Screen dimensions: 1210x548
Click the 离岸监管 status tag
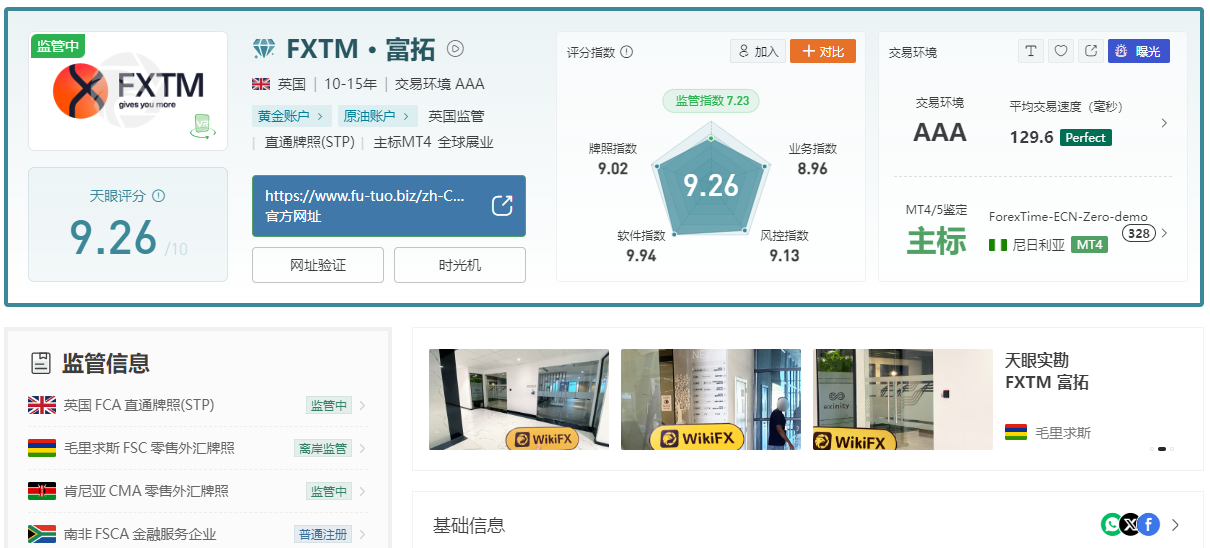point(323,448)
